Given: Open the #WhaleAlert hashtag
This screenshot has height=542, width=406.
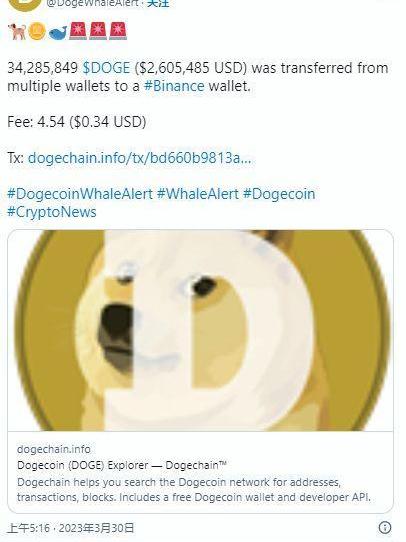Looking at the screenshot, I should pyautogui.click(x=198, y=194).
